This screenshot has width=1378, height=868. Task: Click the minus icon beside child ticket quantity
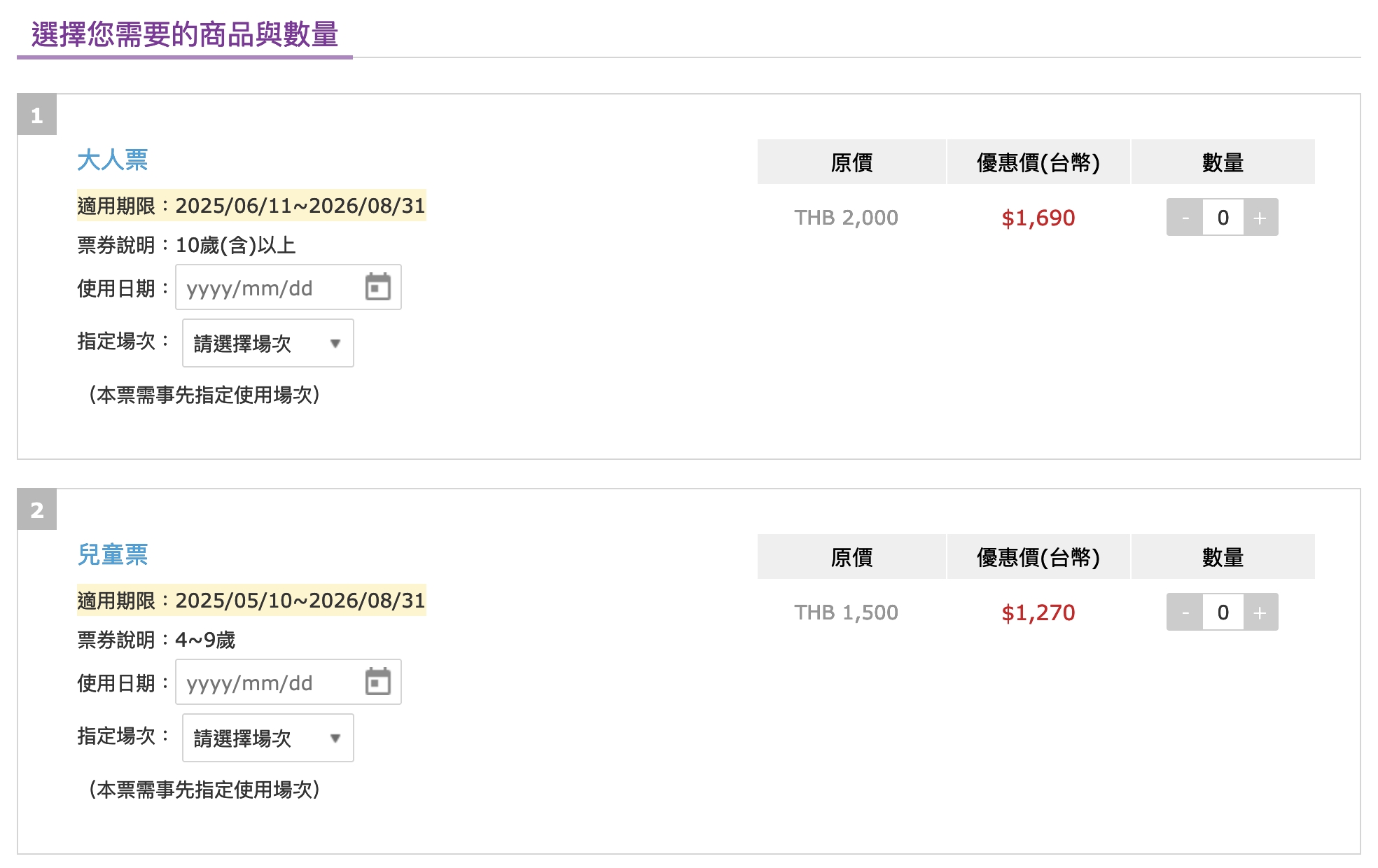pyautogui.click(x=1185, y=612)
